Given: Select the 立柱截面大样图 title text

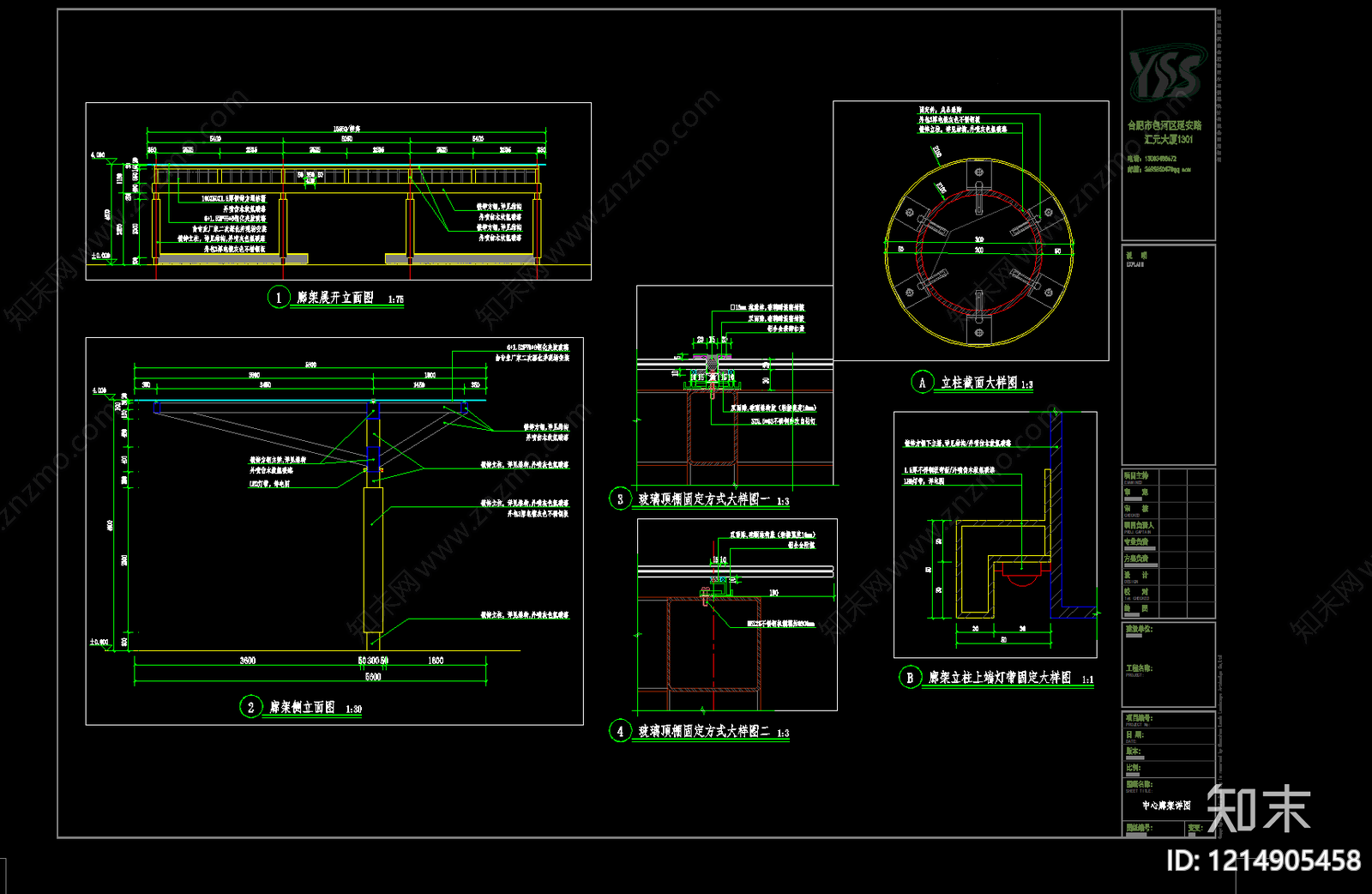Looking at the screenshot, I should point(978,383).
